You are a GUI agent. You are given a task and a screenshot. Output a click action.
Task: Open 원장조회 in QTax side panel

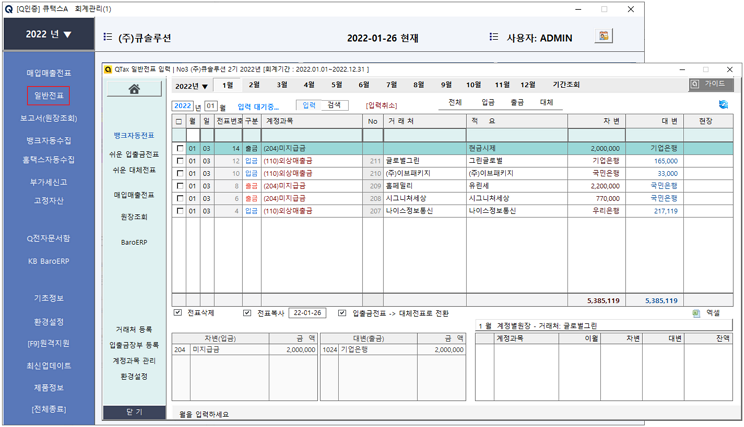click(x=134, y=217)
